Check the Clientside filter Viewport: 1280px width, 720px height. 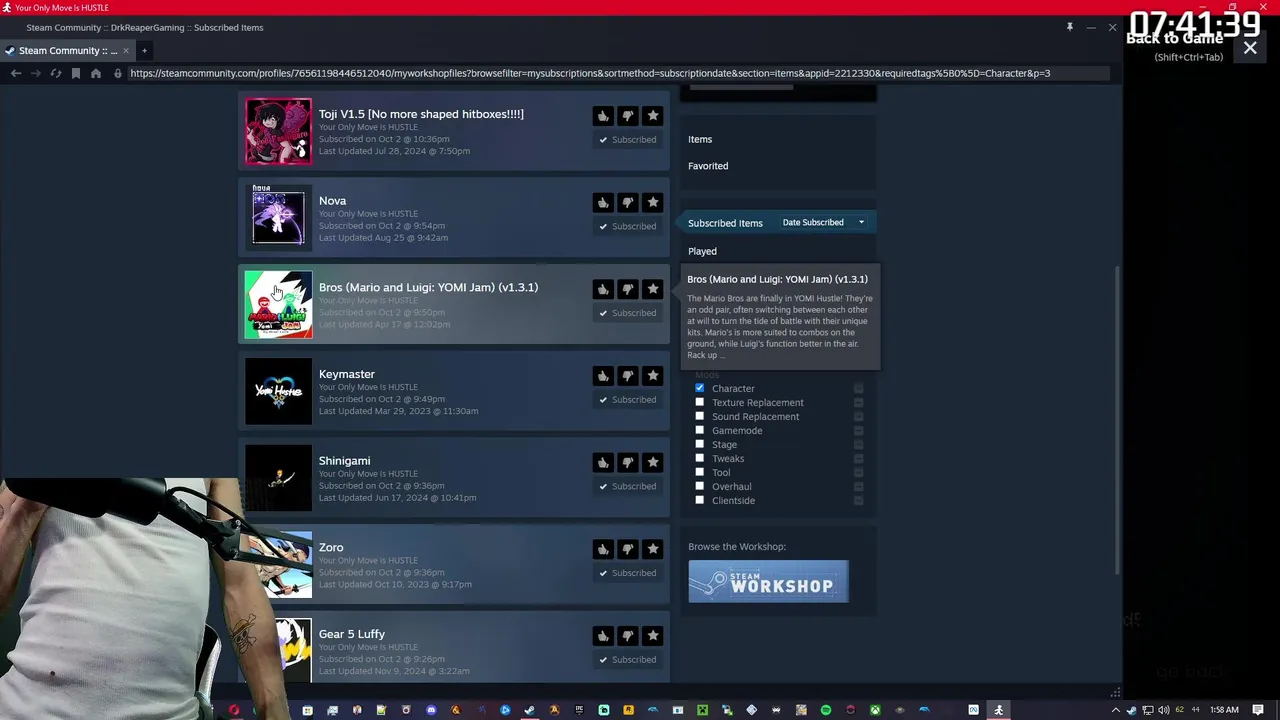pyautogui.click(x=699, y=500)
